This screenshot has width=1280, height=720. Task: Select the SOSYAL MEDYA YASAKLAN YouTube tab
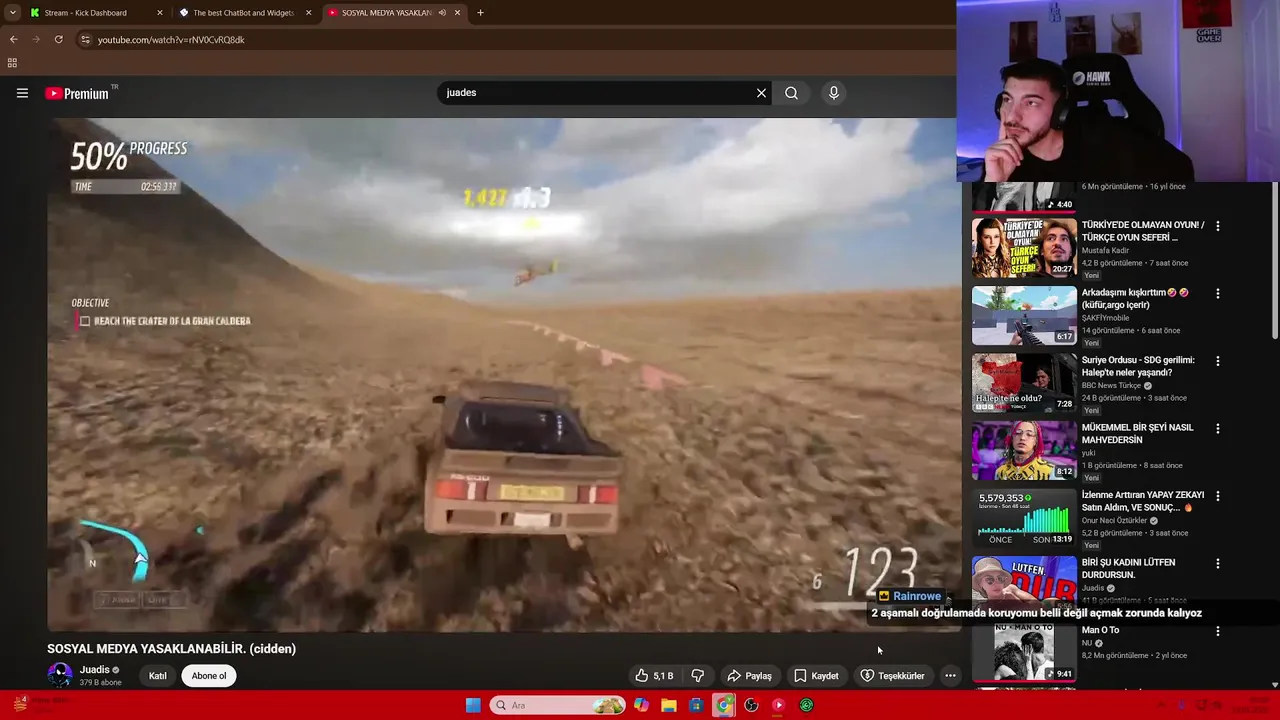tap(385, 13)
